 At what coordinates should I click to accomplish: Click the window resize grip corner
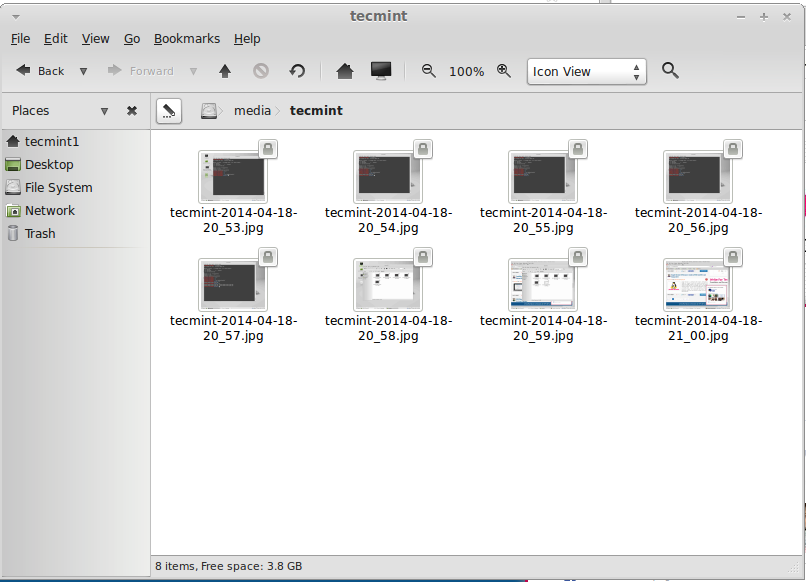click(x=795, y=568)
